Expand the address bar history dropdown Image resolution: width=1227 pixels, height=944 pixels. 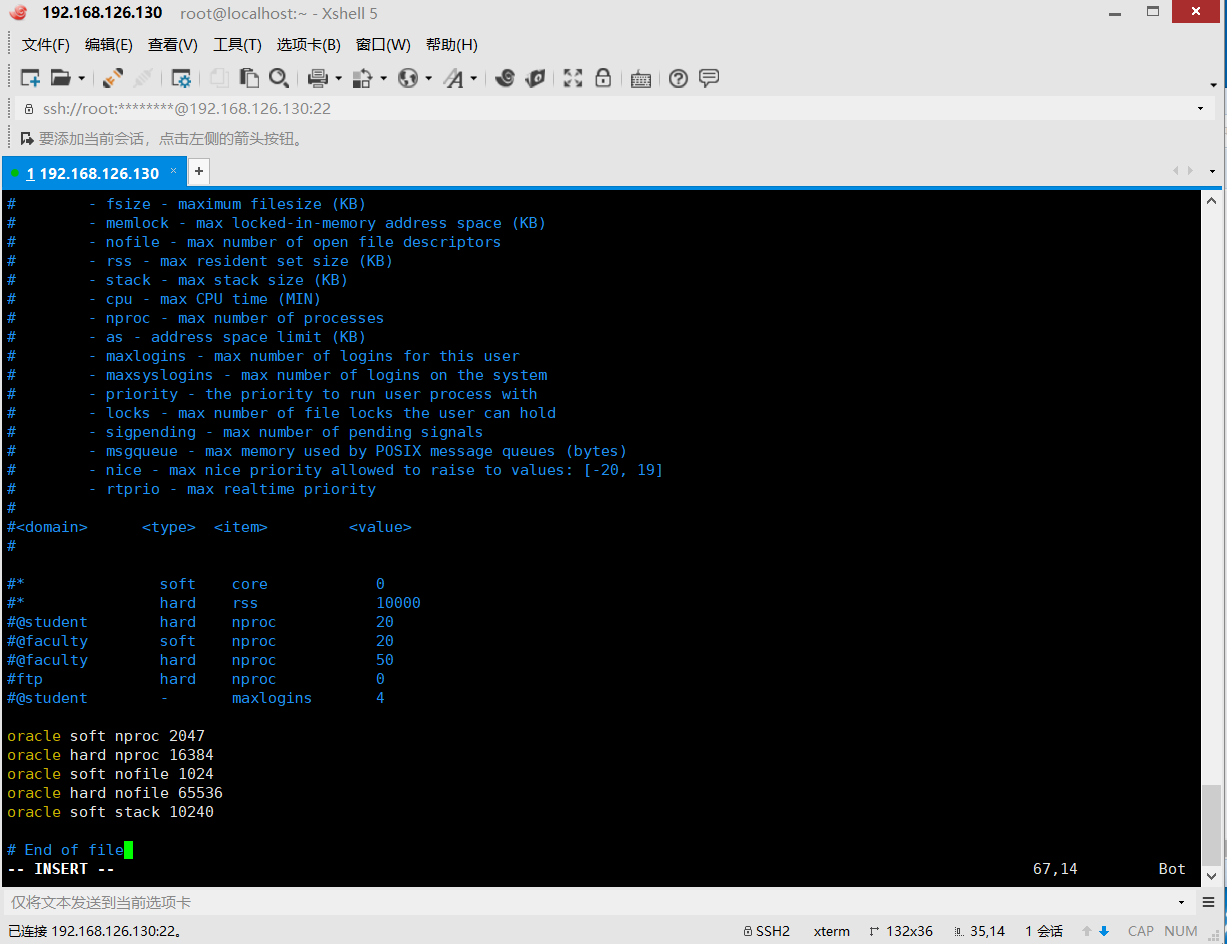point(1200,108)
